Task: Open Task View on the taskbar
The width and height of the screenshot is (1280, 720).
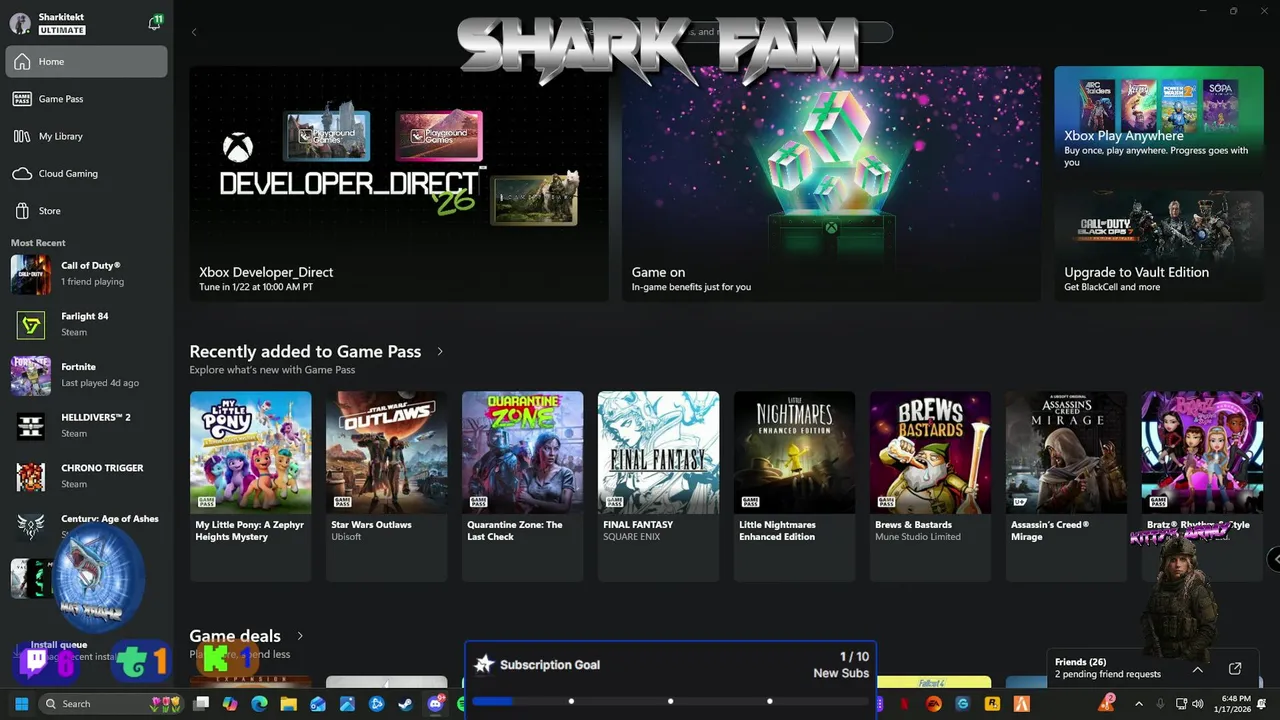Action: 201,704
